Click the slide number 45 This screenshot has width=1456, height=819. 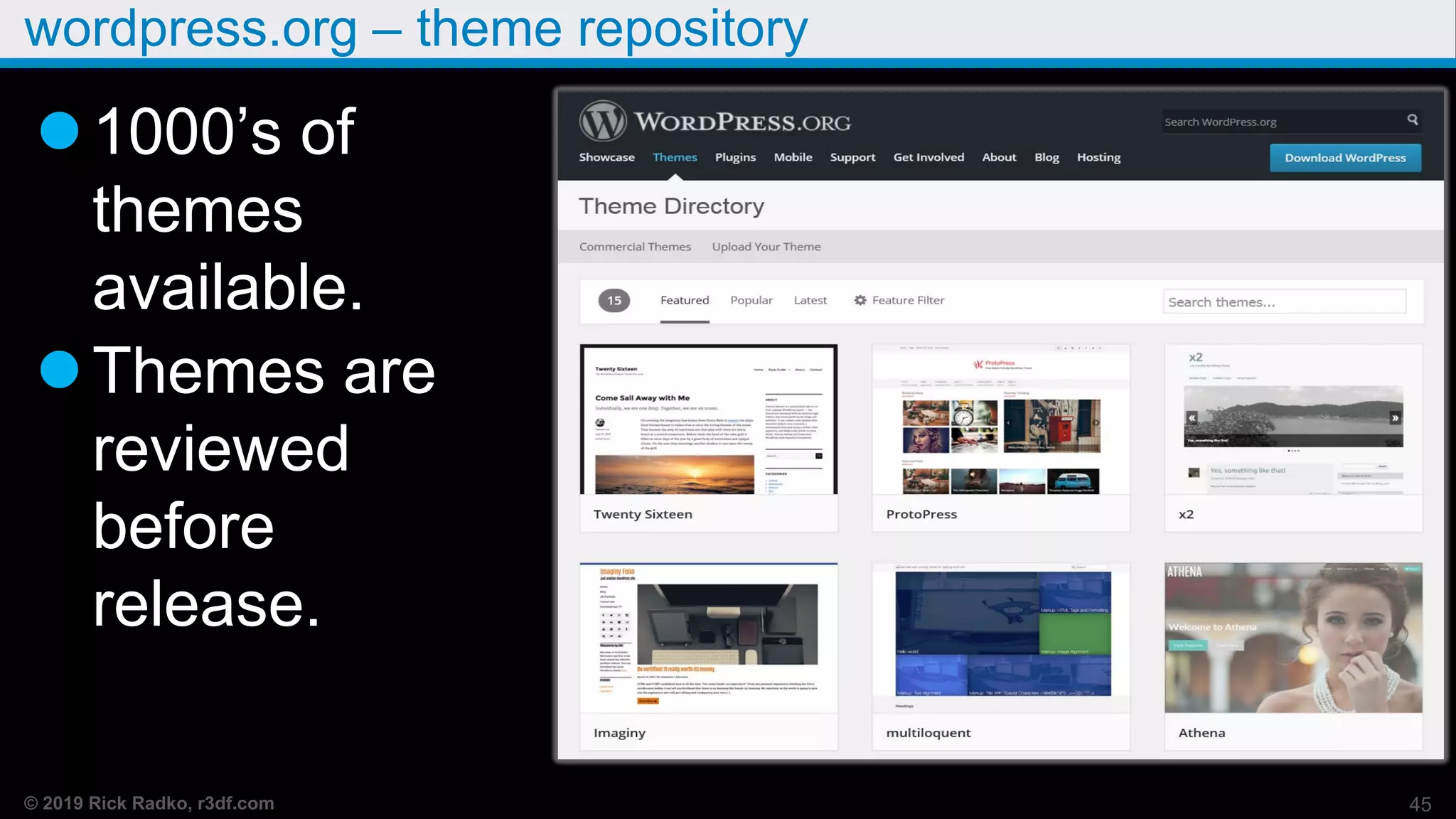pos(1420,804)
